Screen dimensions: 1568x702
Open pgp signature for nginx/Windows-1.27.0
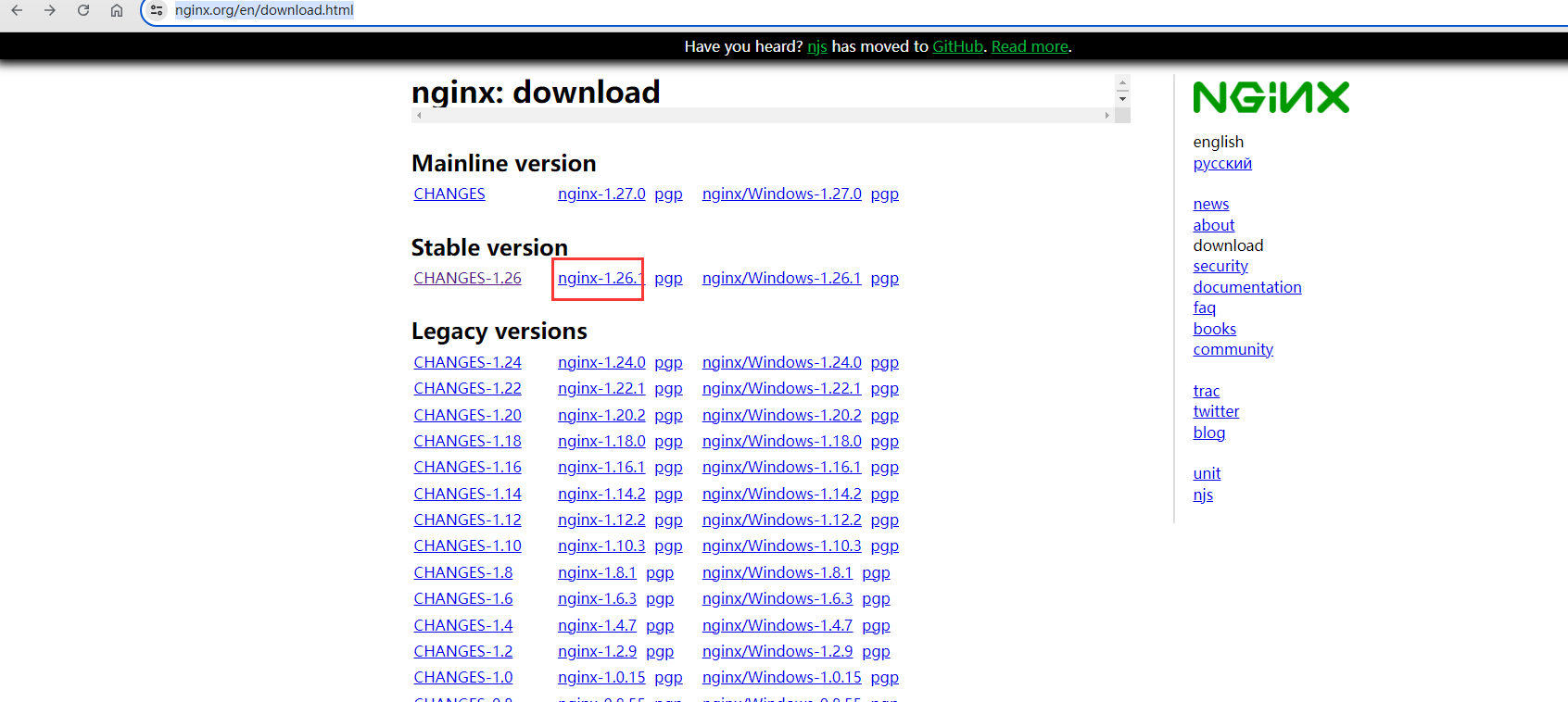pyautogui.click(x=885, y=194)
